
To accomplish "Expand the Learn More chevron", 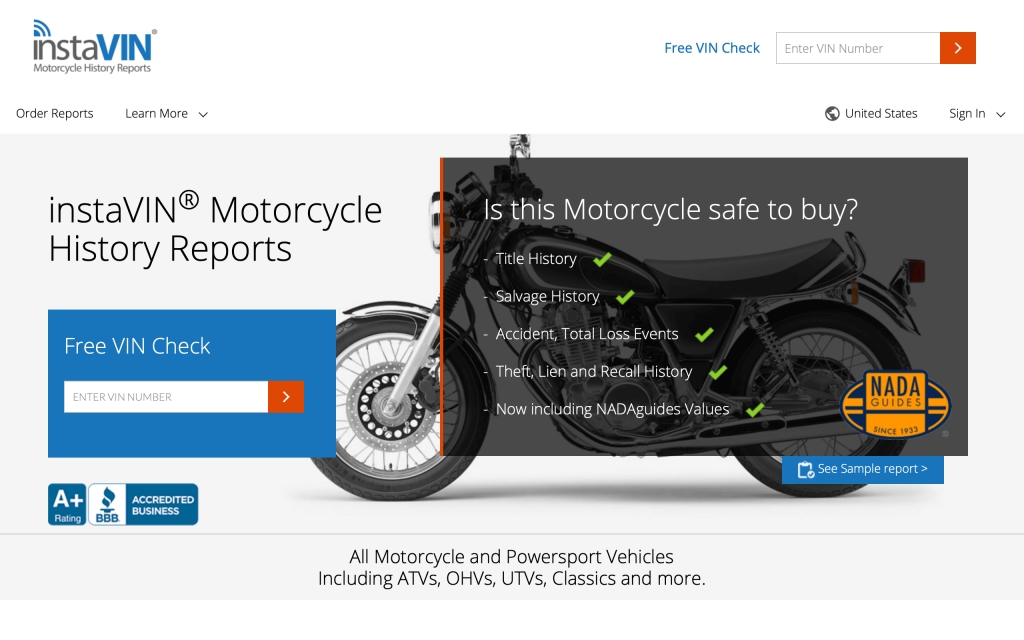I will coord(203,114).
